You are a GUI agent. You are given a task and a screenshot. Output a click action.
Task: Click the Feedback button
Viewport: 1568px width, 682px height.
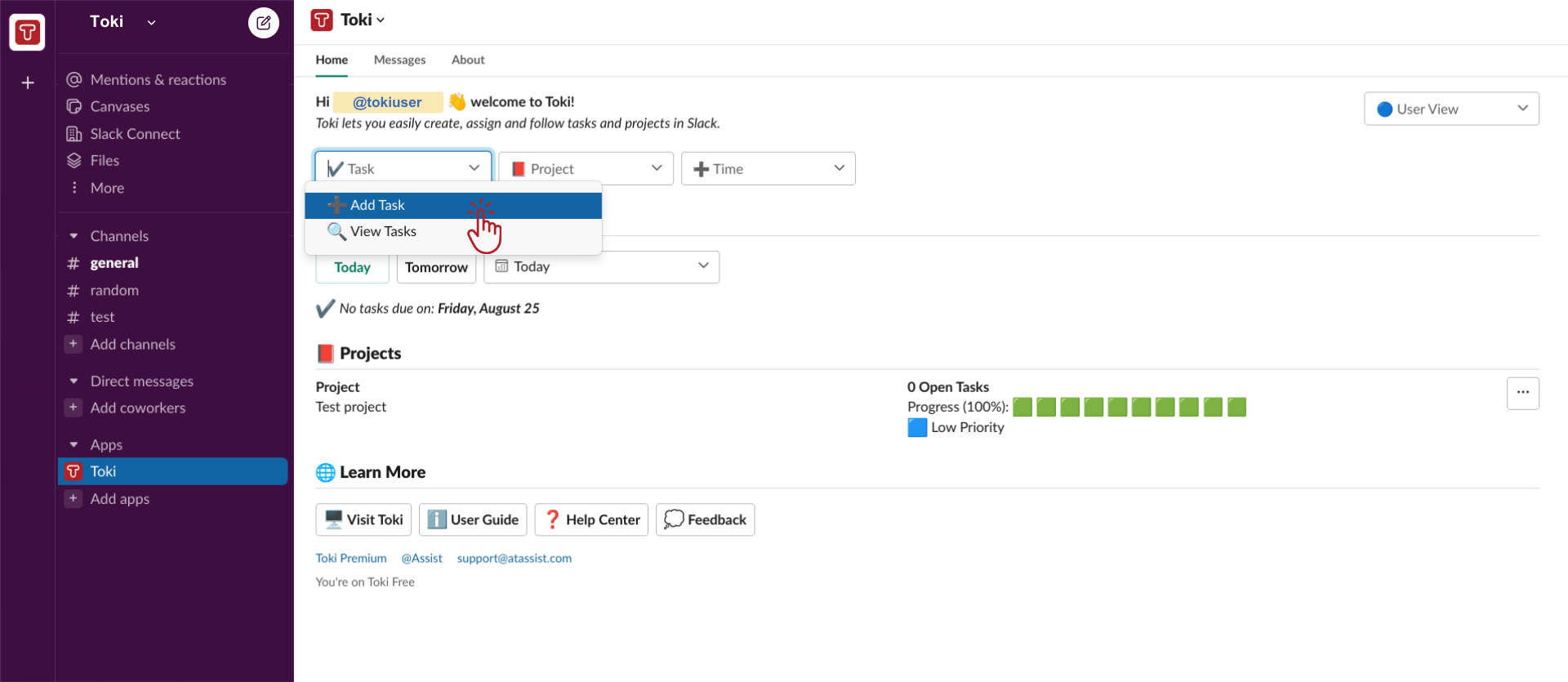coord(705,519)
